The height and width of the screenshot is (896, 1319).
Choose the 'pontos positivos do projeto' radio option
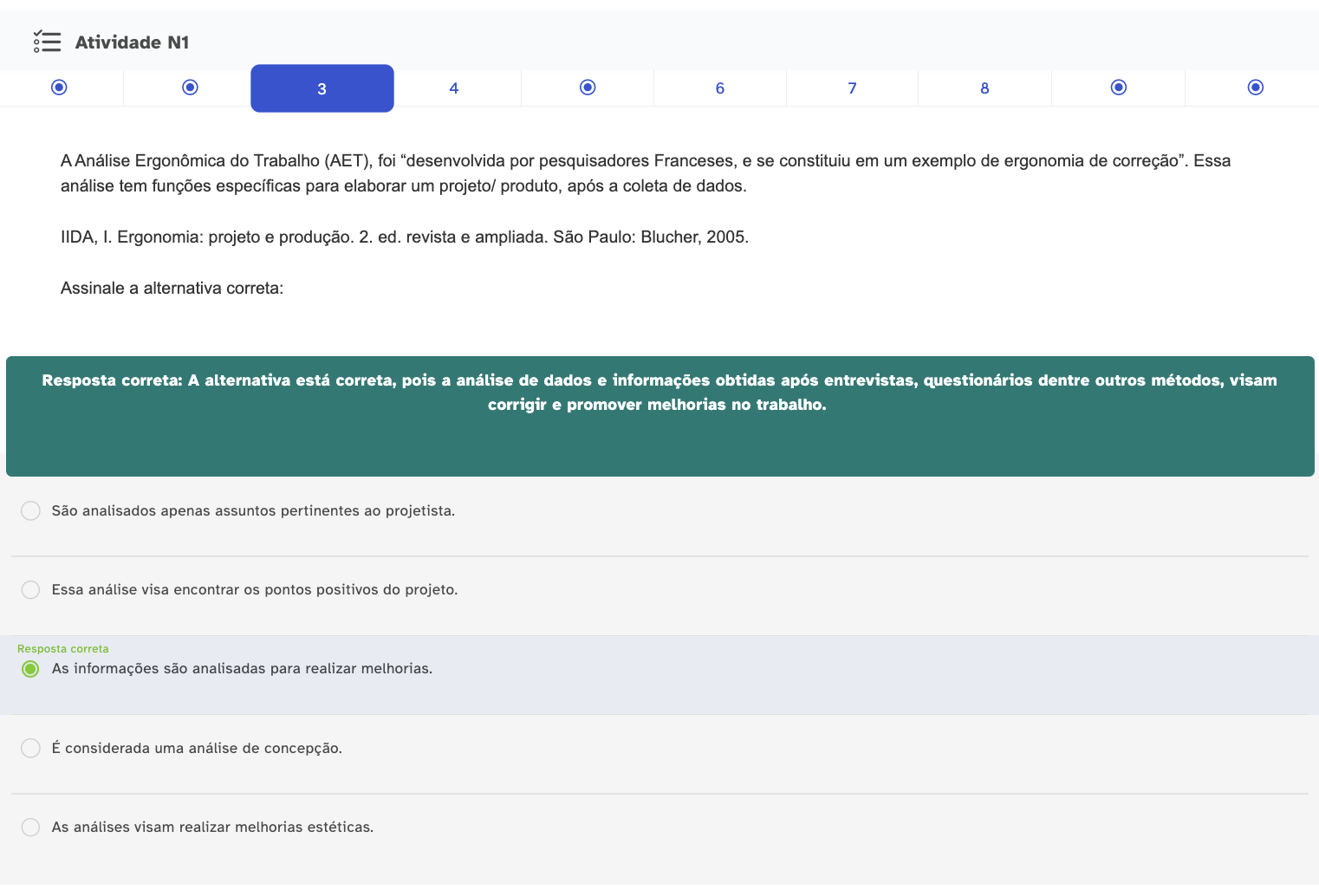tap(30, 590)
